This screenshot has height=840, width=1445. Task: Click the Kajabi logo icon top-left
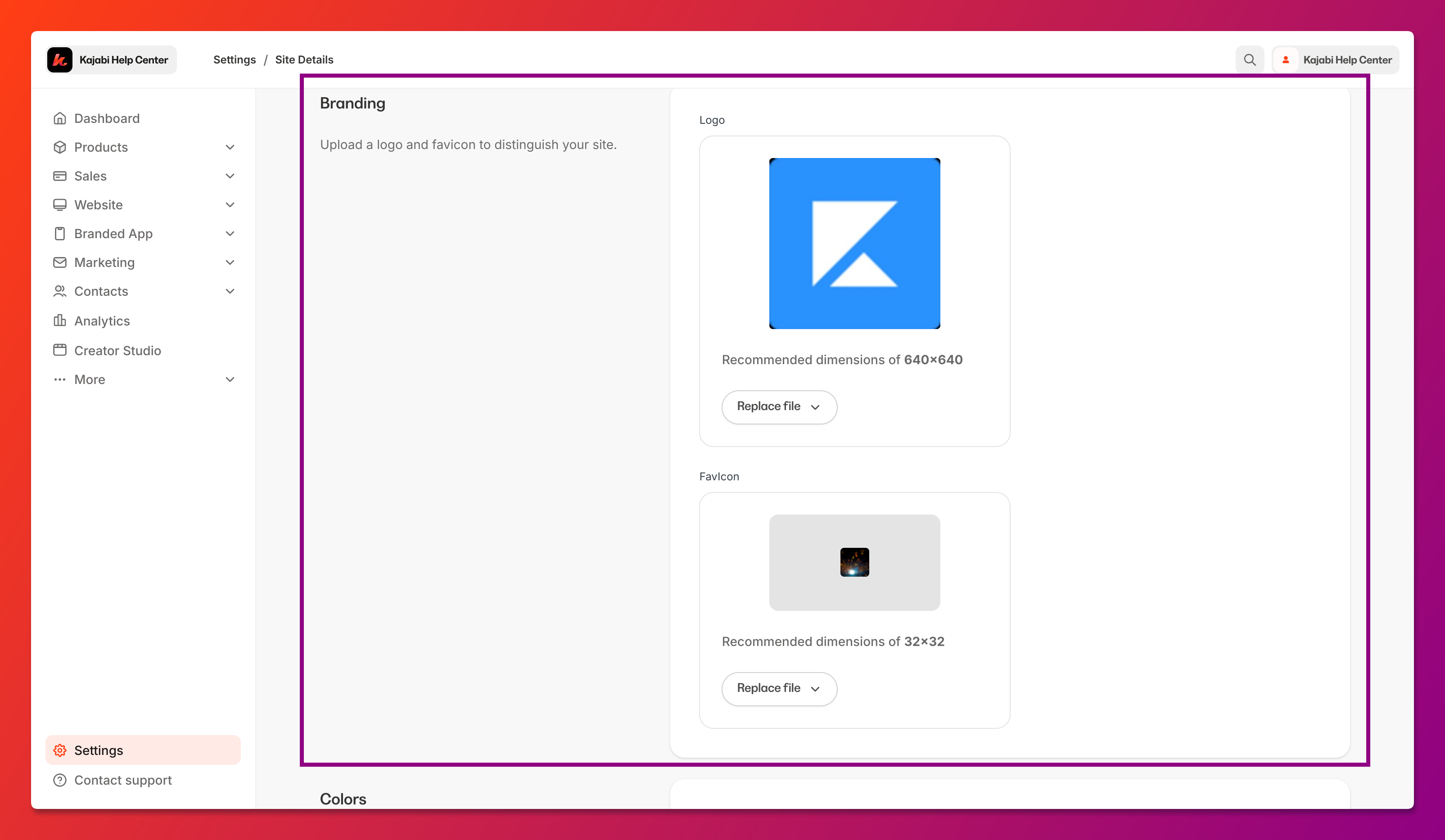(59, 59)
